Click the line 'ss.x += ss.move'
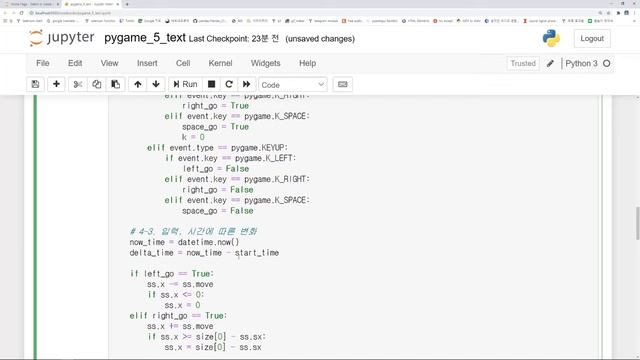The height and width of the screenshot is (360, 640). [180, 326]
